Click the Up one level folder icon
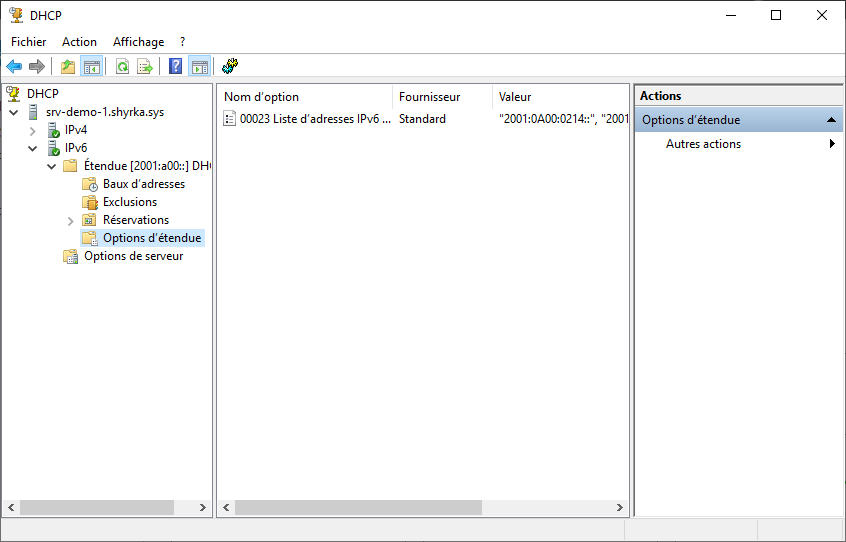 (x=68, y=67)
